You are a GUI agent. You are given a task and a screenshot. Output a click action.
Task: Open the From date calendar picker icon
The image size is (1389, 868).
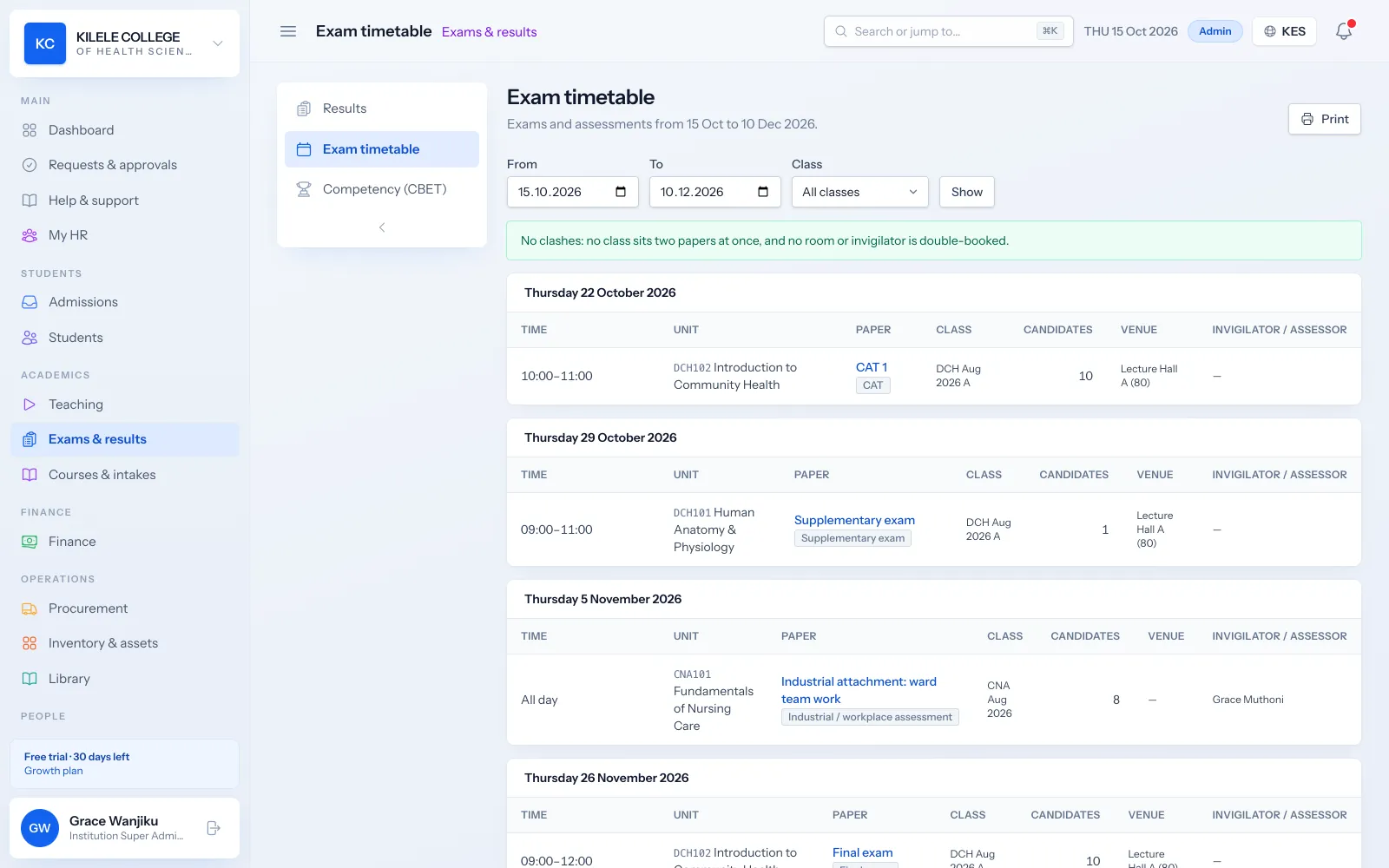tap(621, 192)
